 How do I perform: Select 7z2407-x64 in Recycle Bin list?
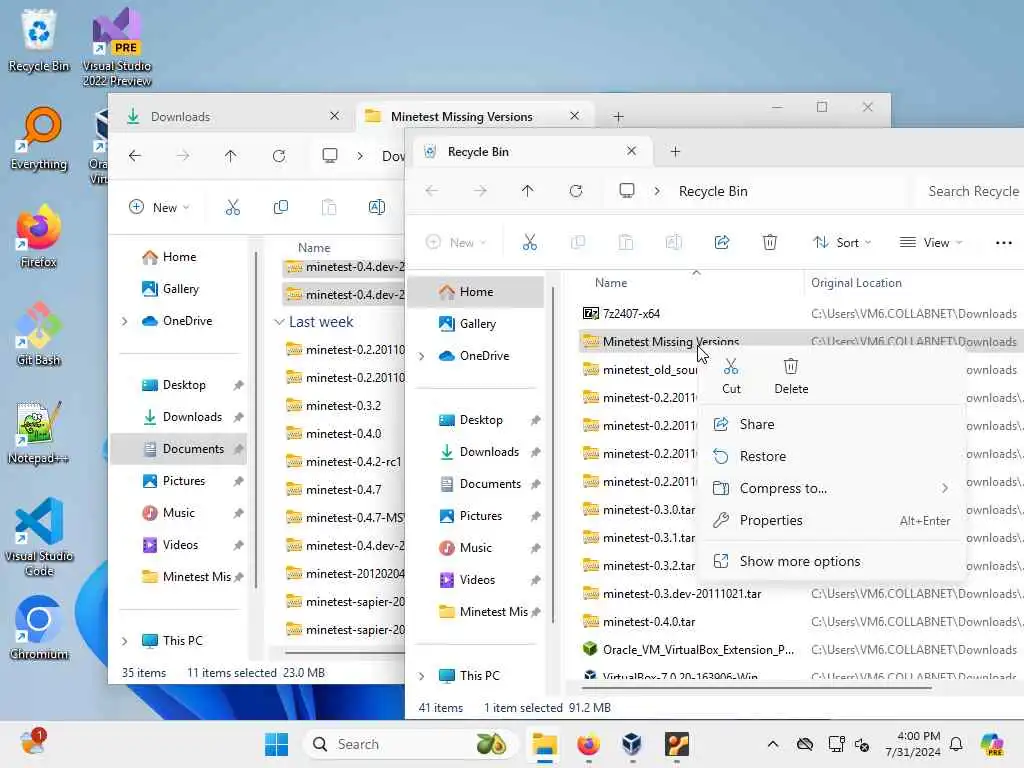630,313
